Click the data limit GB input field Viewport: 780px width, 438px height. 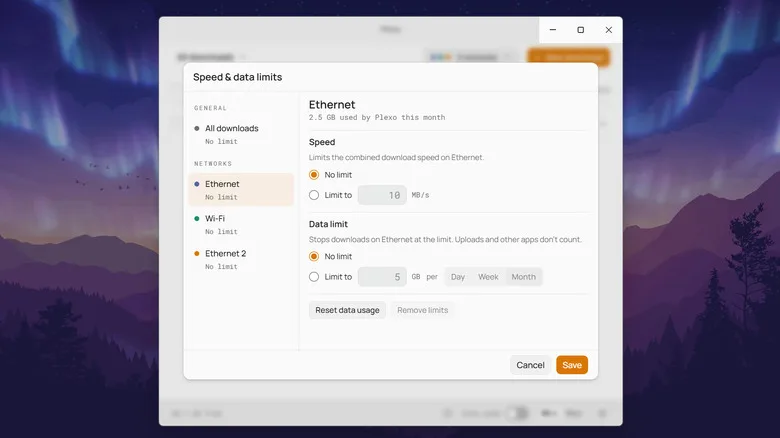382,277
